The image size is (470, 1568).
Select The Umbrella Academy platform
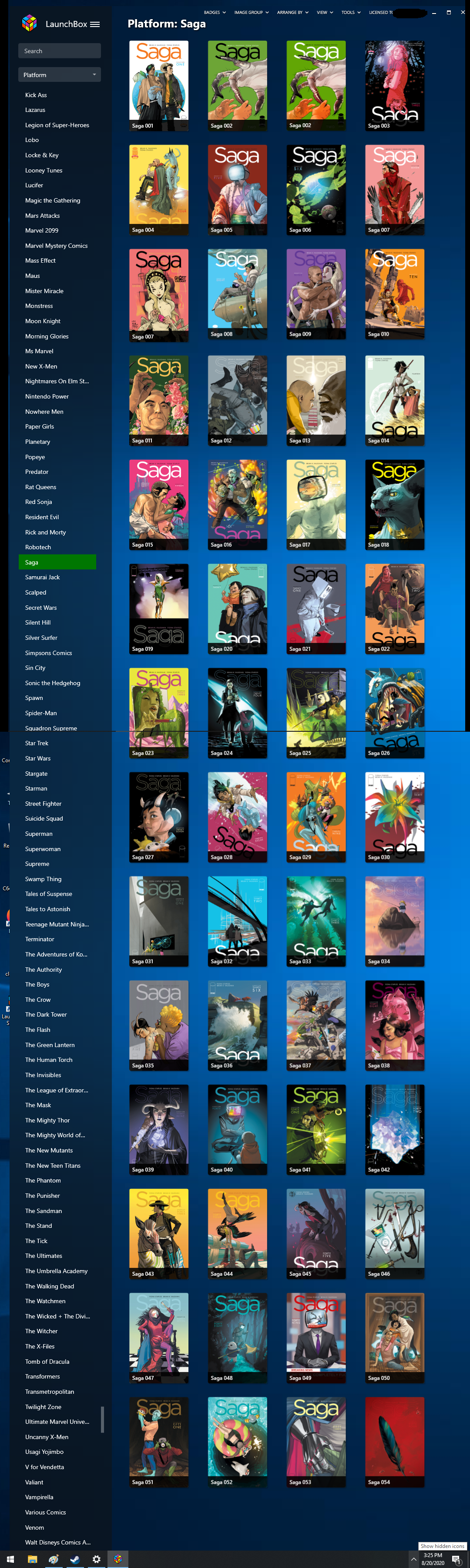[x=57, y=1271]
